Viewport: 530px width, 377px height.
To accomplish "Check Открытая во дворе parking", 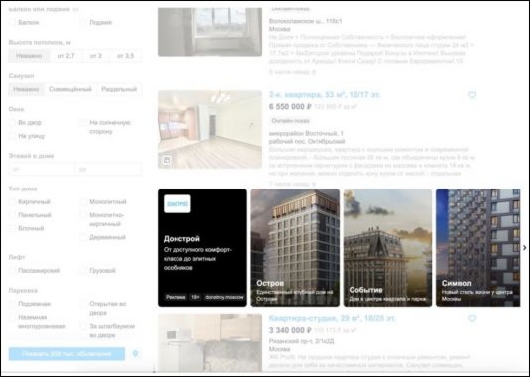I will 83,304.
